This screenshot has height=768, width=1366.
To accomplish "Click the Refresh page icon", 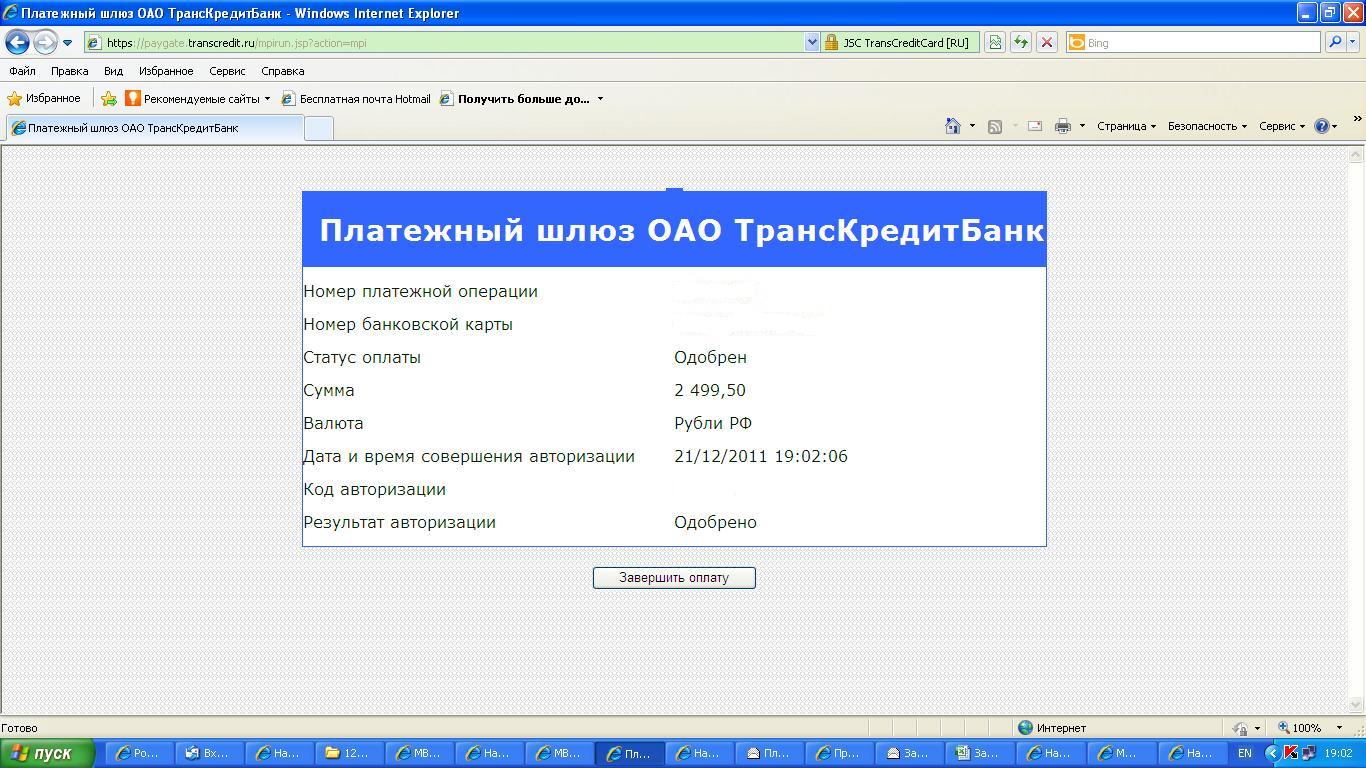I will click(1020, 42).
